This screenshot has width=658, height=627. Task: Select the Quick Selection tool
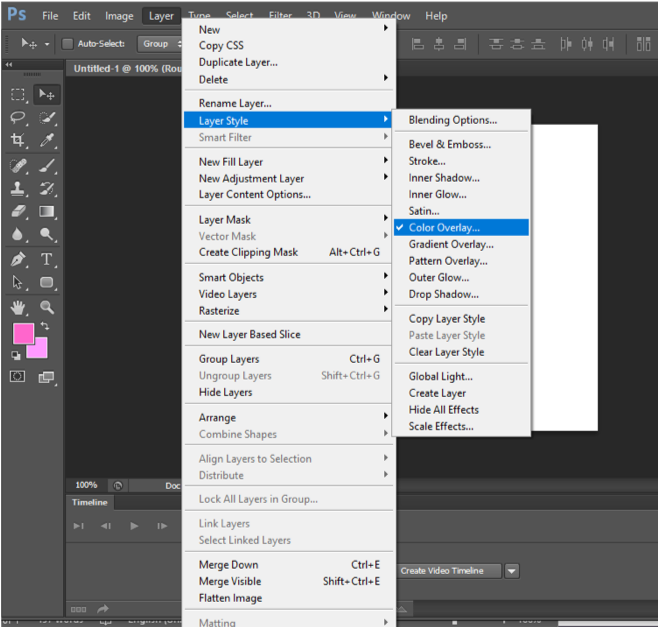point(47,118)
